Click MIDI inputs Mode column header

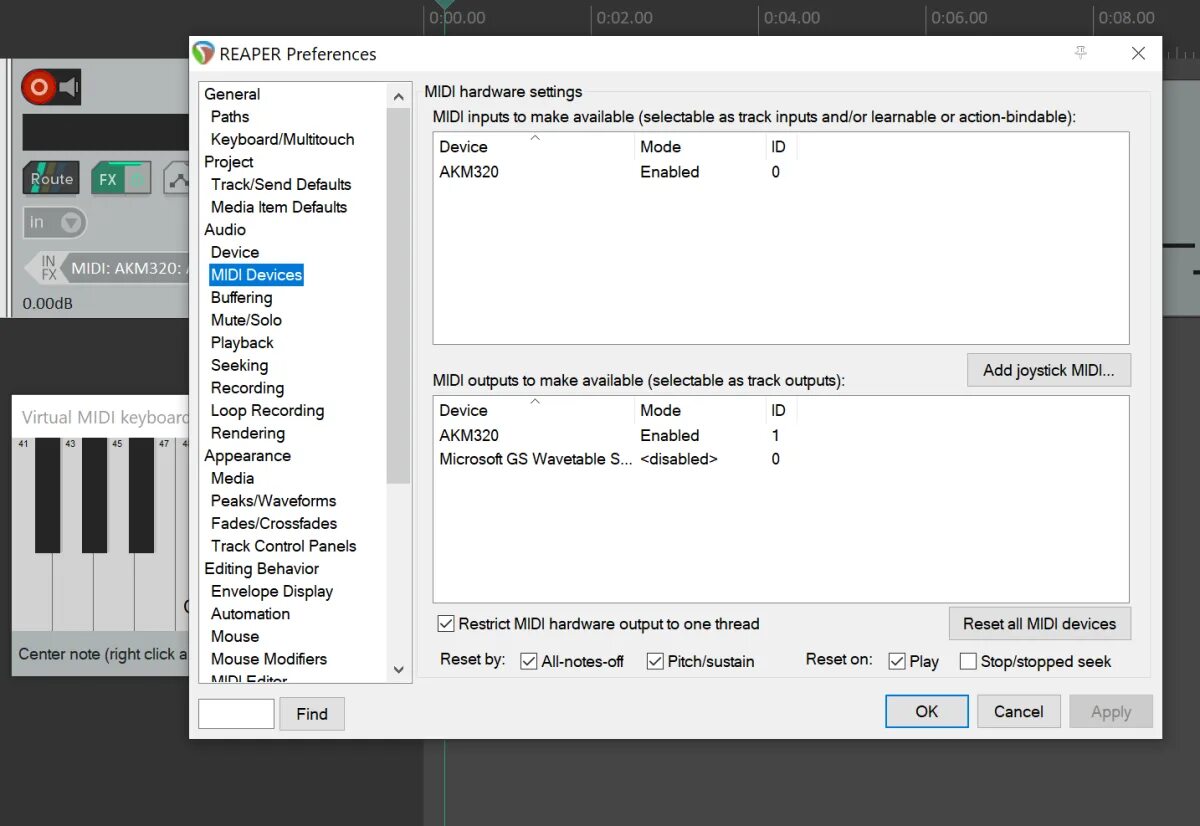[701, 146]
